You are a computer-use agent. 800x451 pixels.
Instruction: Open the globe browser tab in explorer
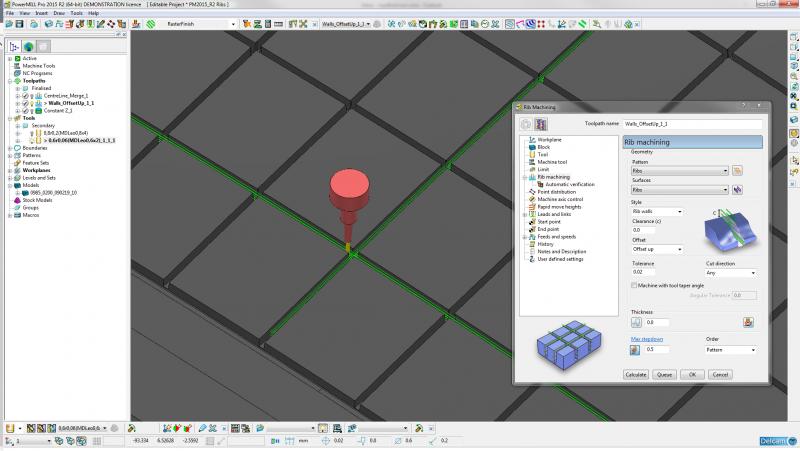click(x=29, y=46)
